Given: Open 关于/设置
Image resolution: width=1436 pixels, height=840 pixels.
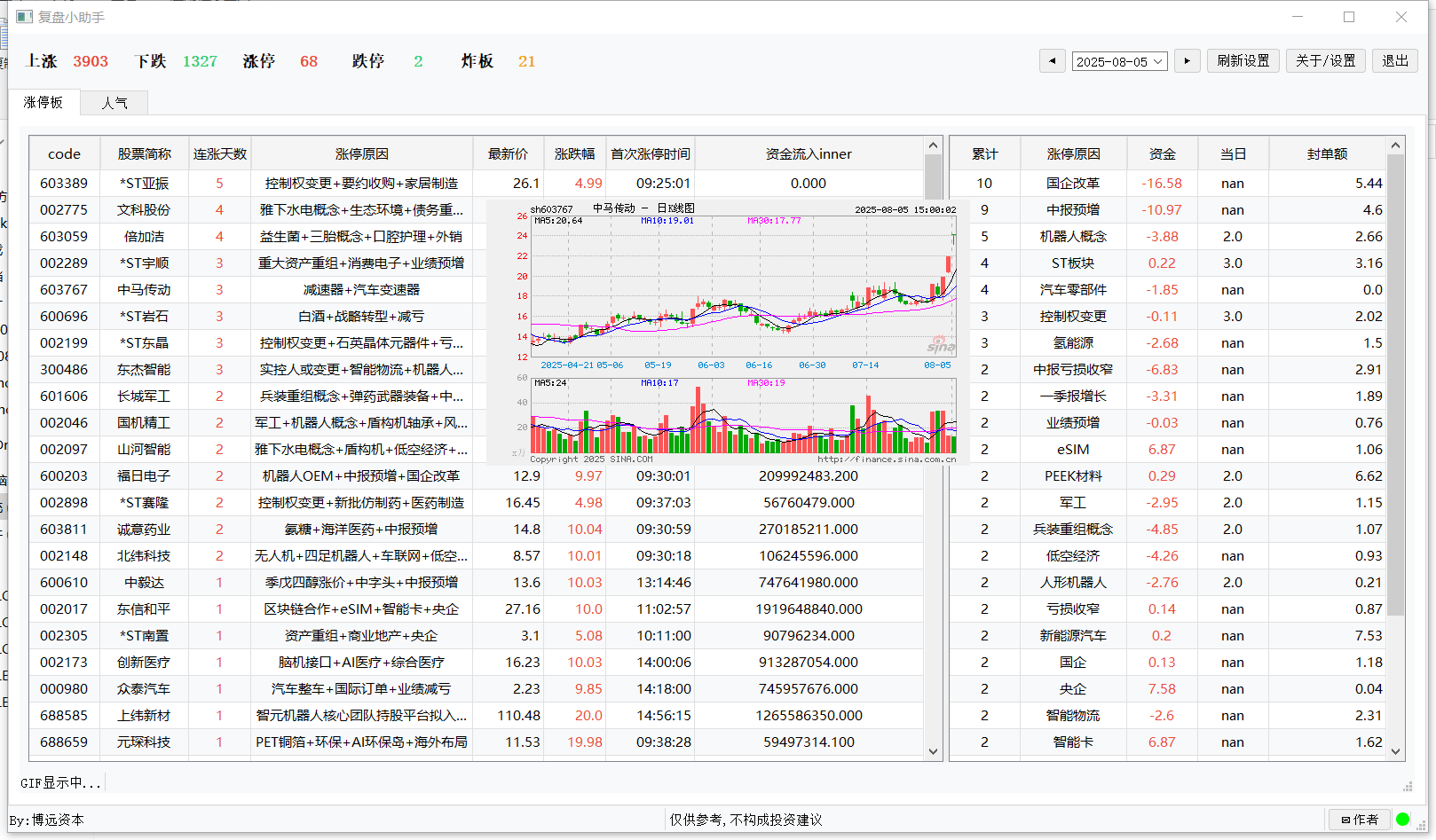Looking at the screenshot, I should (1325, 60).
